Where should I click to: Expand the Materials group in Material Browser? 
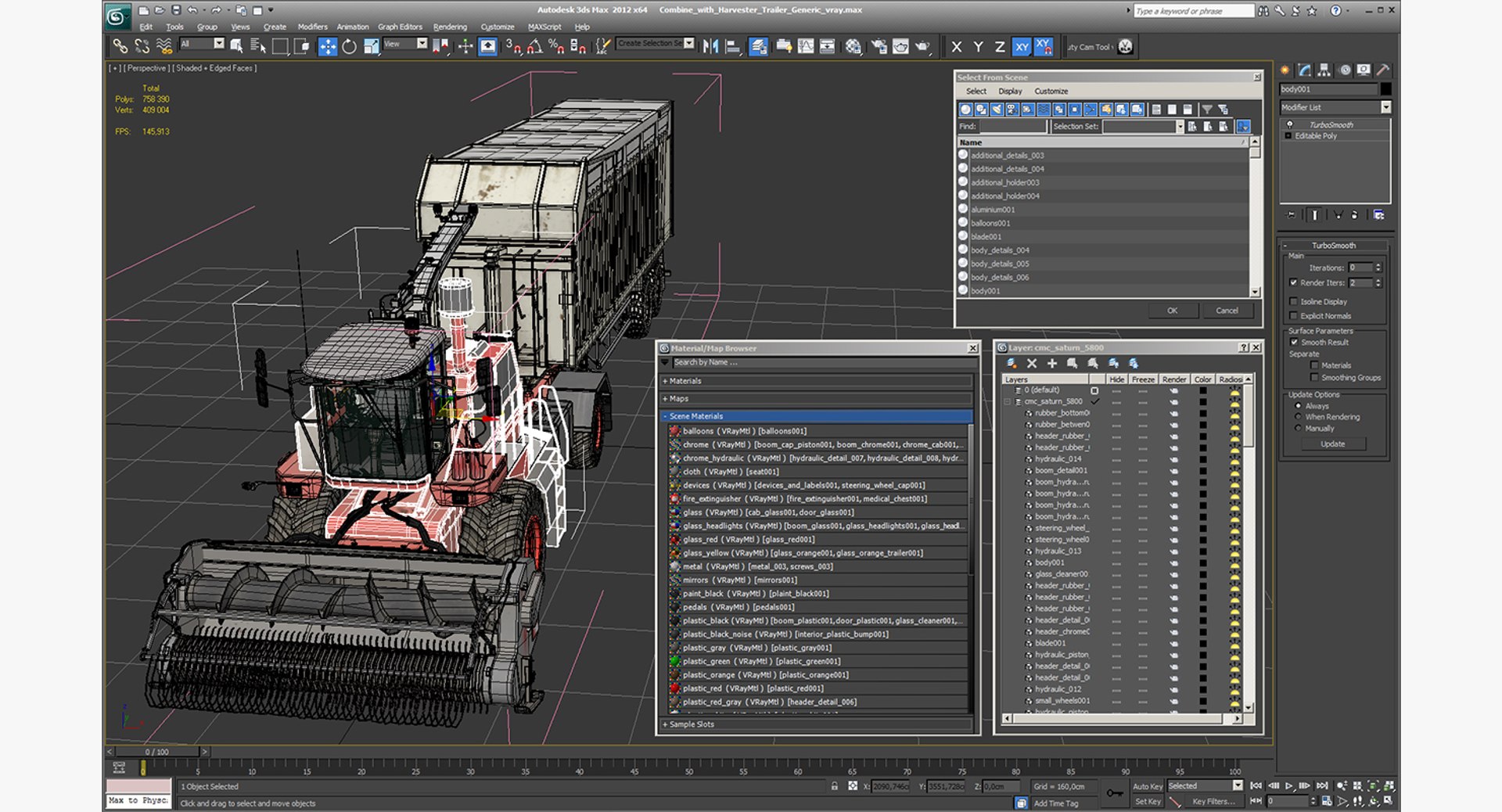pyautogui.click(x=817, y=381)
